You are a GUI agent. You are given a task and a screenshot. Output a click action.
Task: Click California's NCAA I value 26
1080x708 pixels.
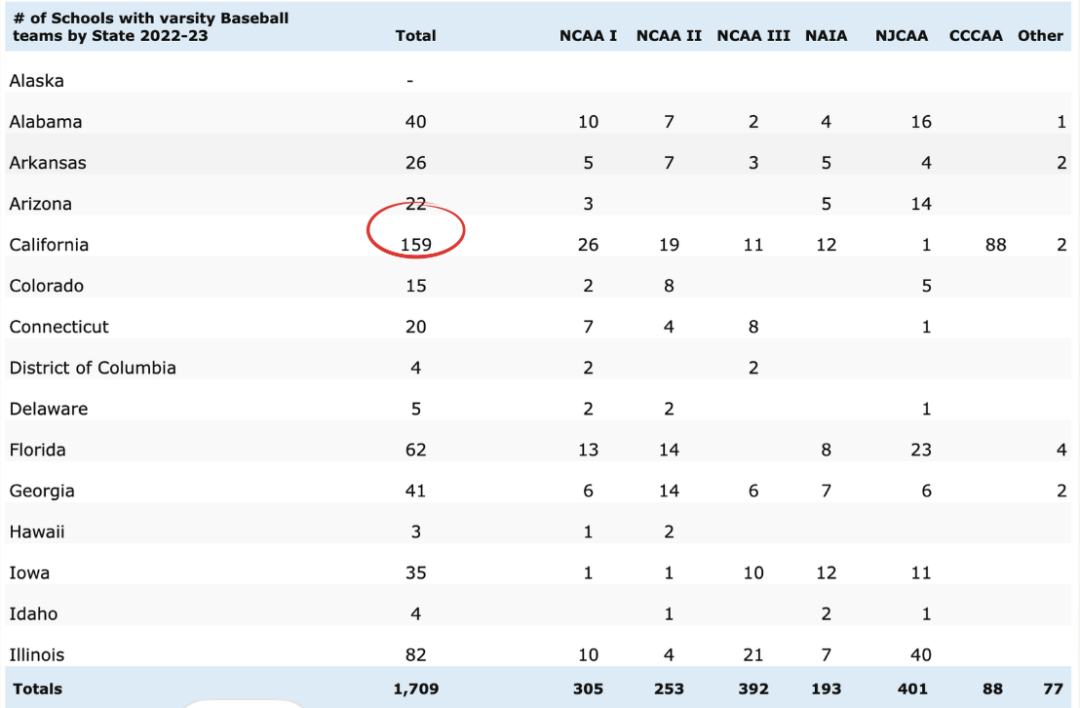click(x=588, y=245)
